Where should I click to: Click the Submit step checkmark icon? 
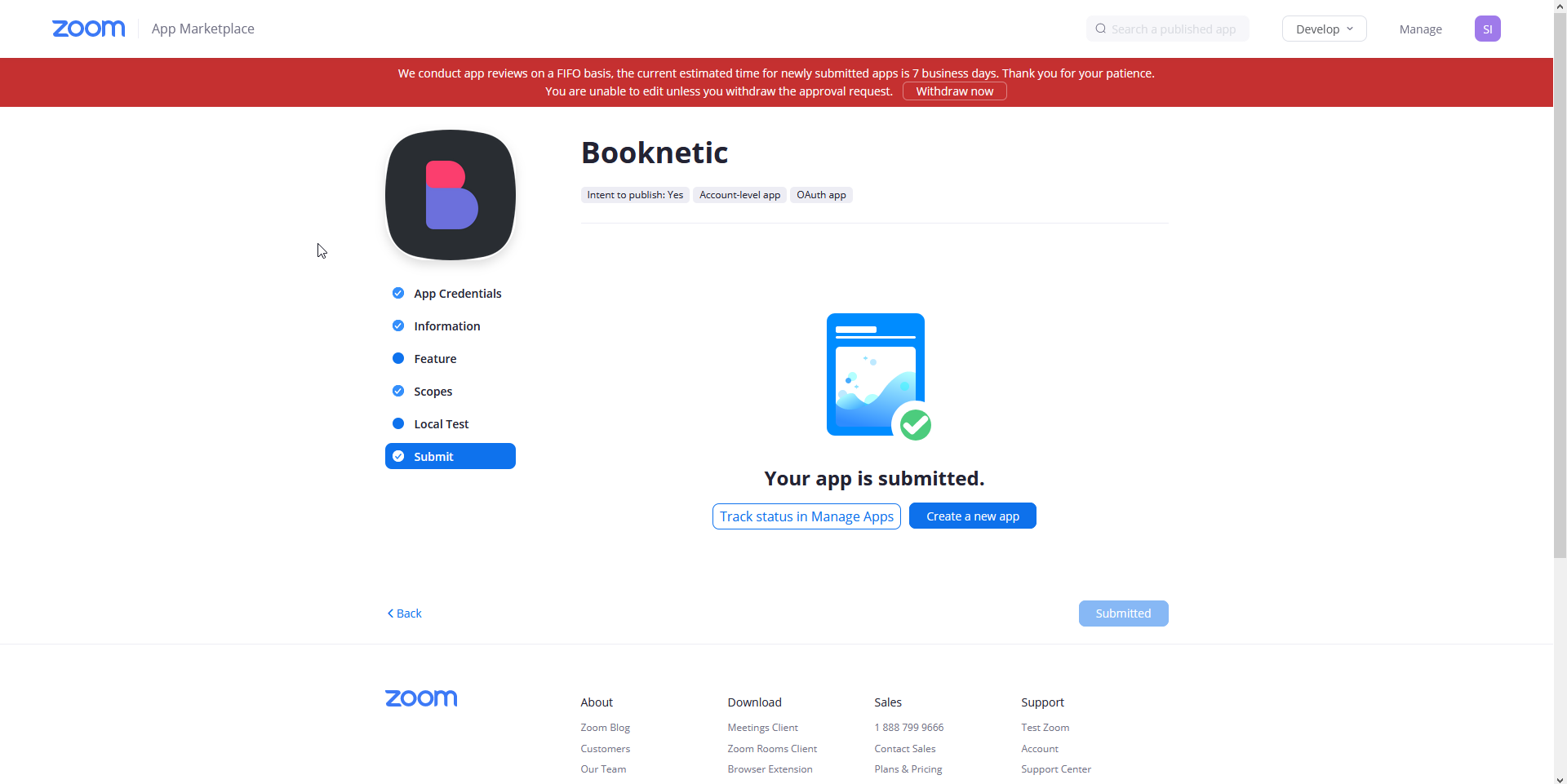[x=398, y=456]
